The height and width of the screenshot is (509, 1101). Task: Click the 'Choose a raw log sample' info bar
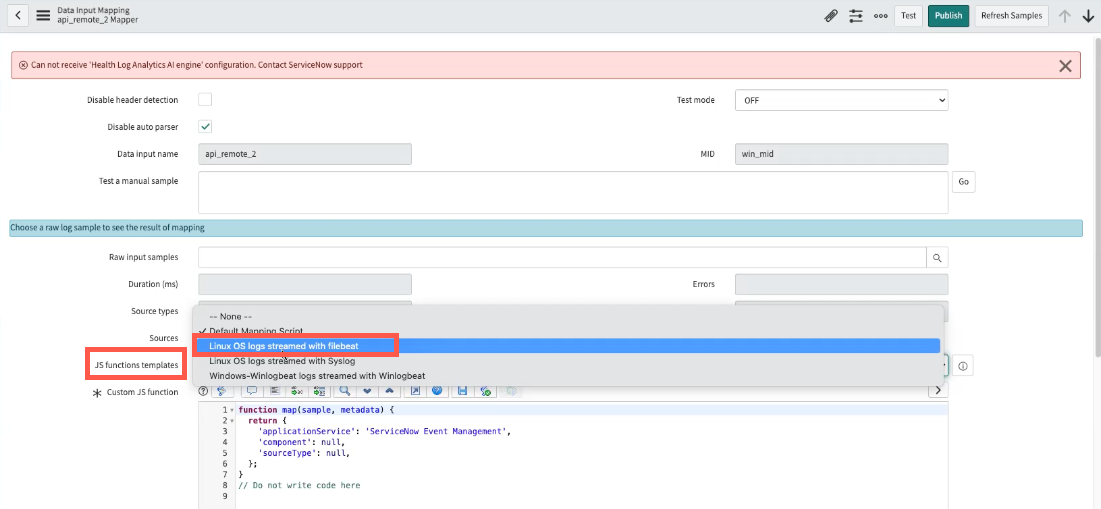coord(545,228)
